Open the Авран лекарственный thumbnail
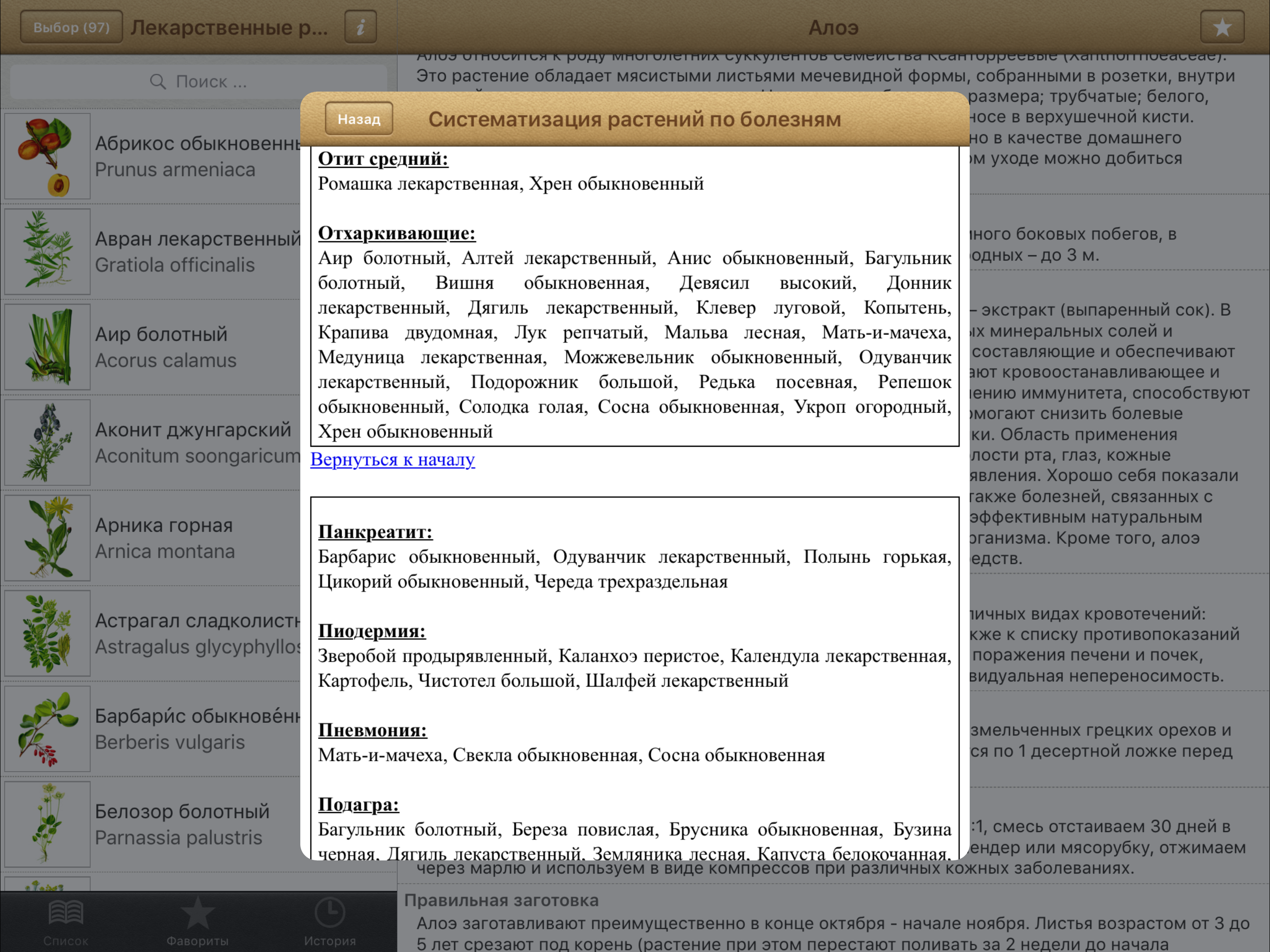This screenshot has width=1270, height=952. (47, 251)
